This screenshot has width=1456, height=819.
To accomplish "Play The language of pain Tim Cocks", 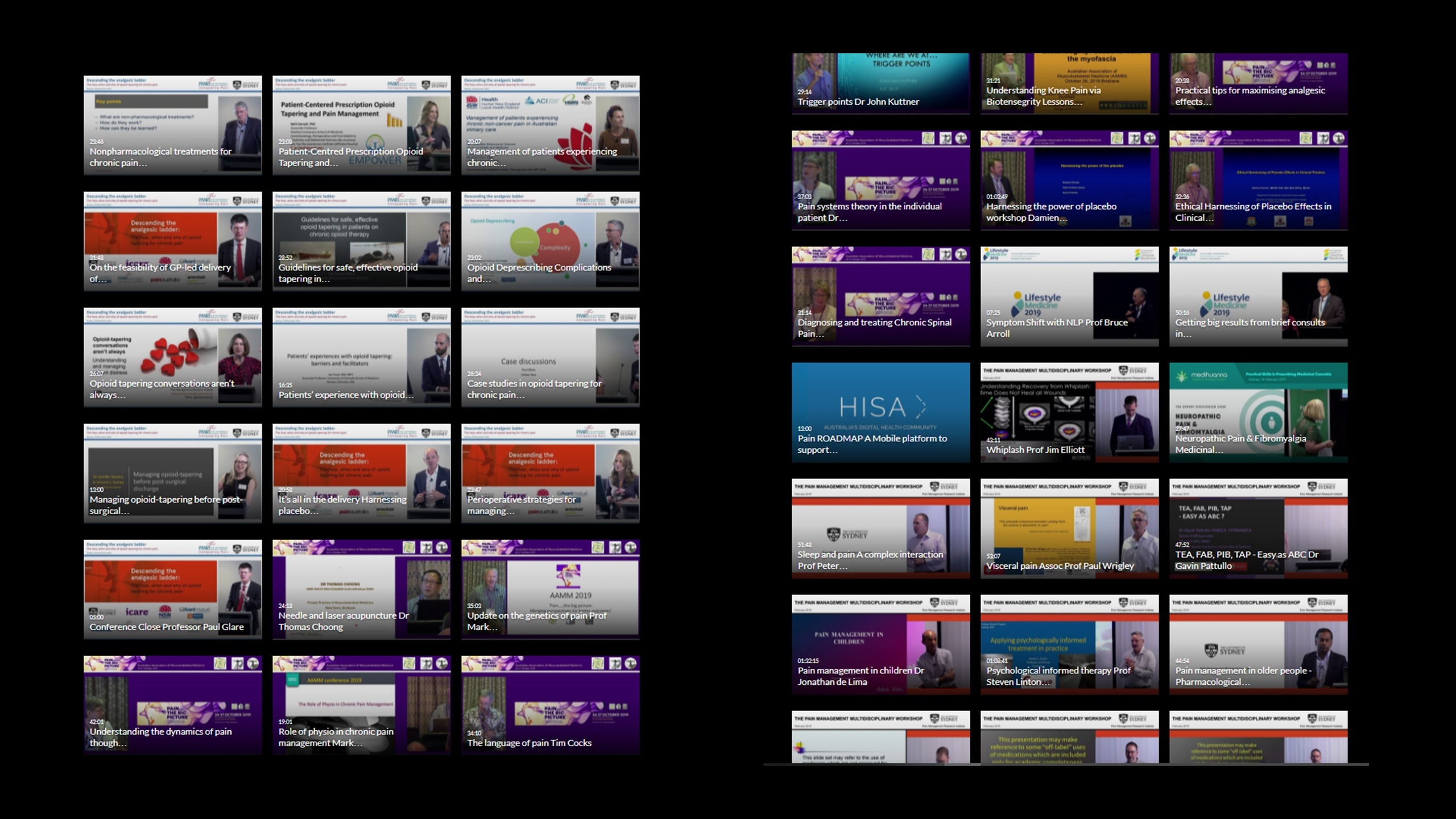I will (x=550, y=705).
